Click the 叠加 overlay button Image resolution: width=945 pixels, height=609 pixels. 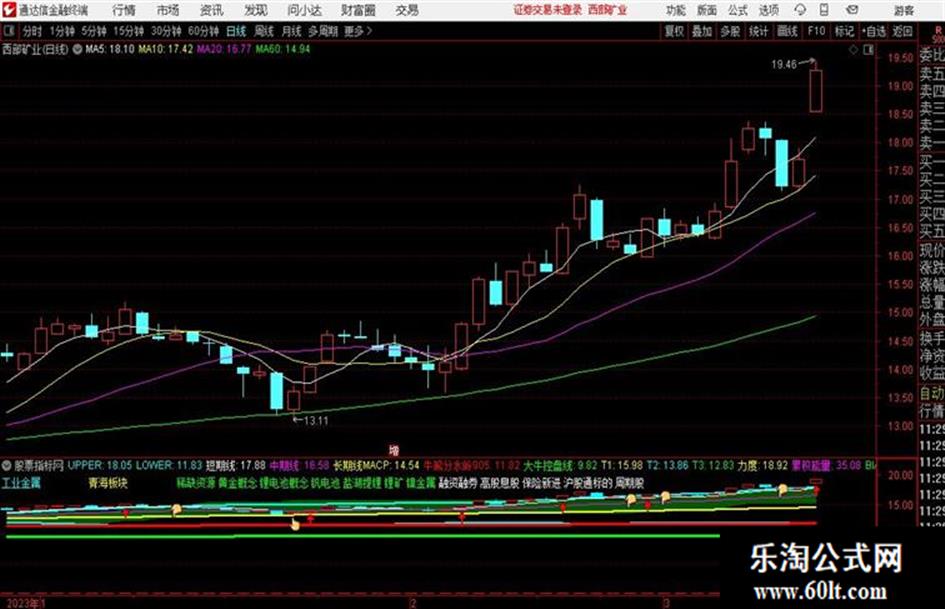coord(702,31)
